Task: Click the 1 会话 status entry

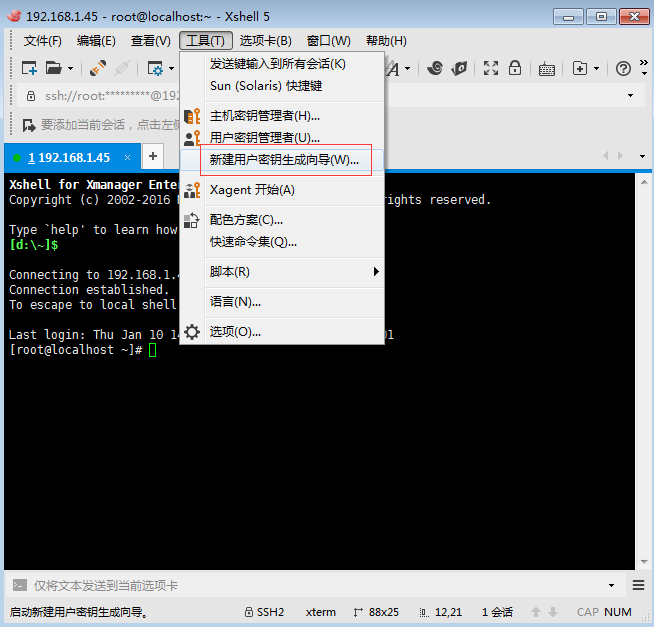Action: [x=497, y=612]
